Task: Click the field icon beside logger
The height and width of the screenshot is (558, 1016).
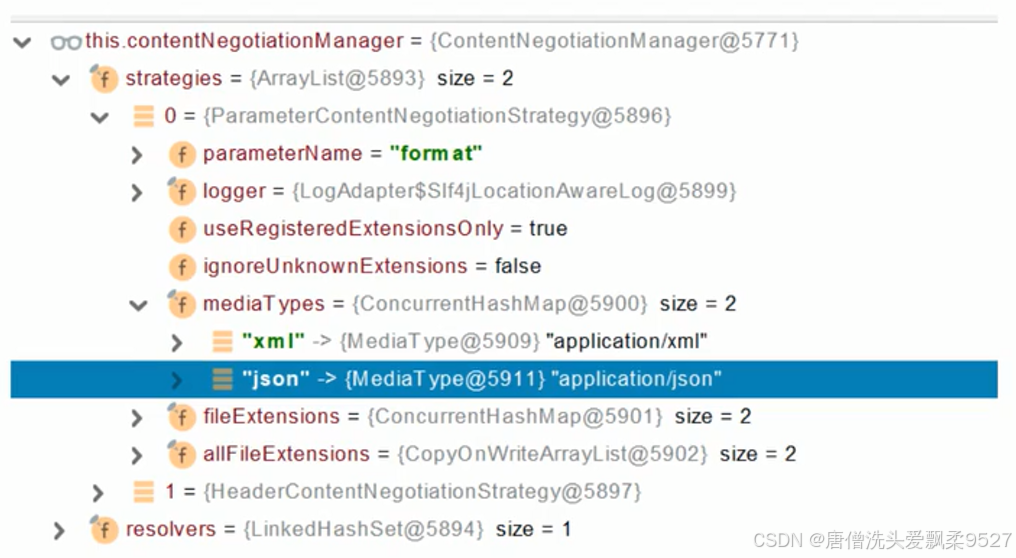Action: [181, 192]
